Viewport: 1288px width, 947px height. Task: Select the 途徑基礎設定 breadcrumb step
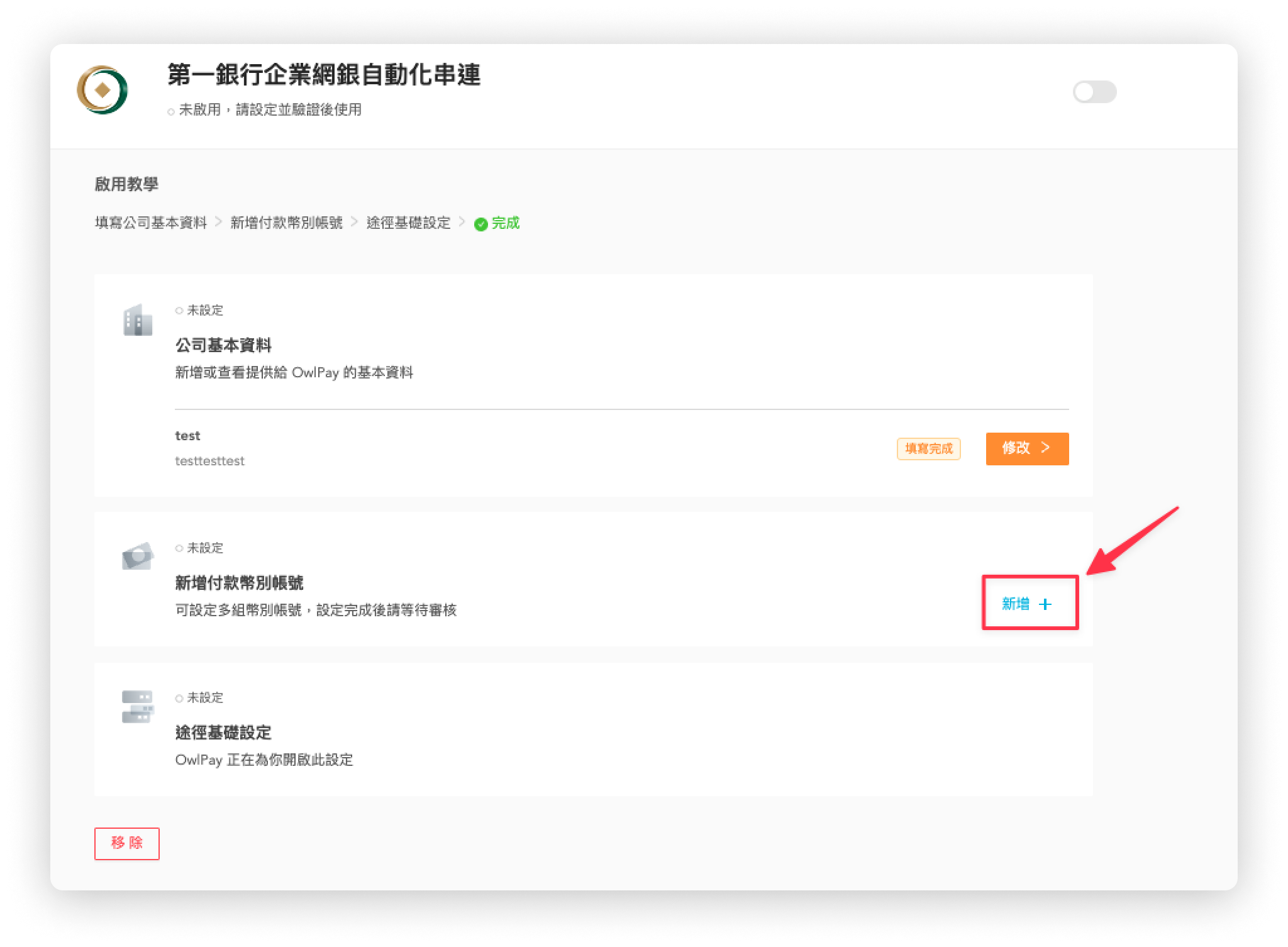(x=409, y=223)
